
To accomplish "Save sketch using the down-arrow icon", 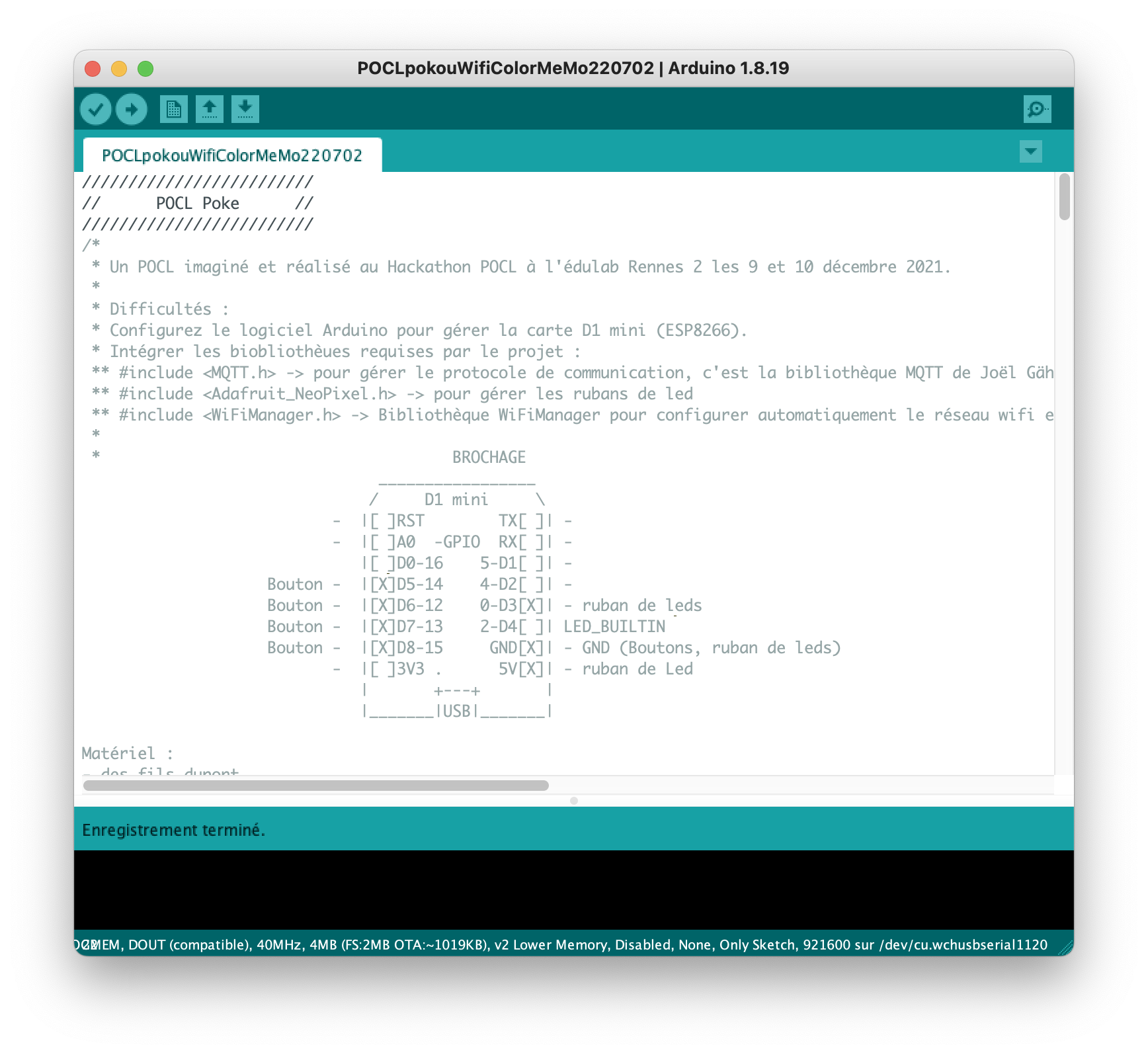I will click(245, 109).
